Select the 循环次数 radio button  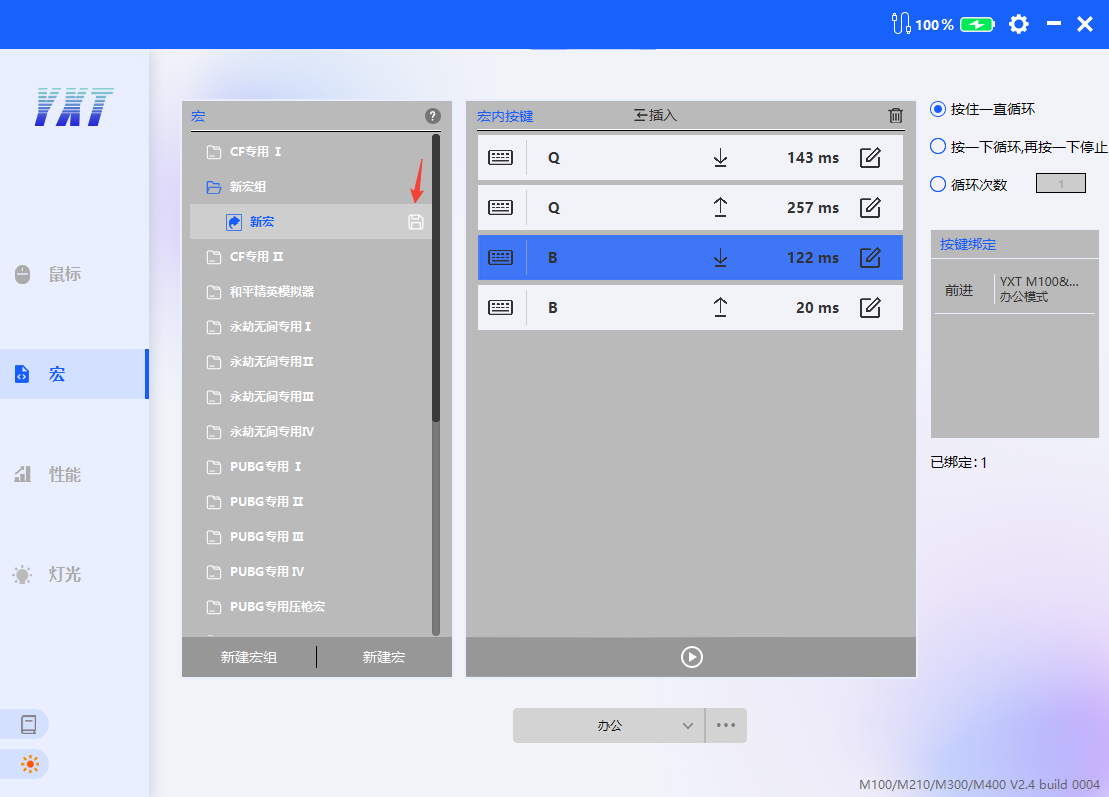tap(938, 184)
